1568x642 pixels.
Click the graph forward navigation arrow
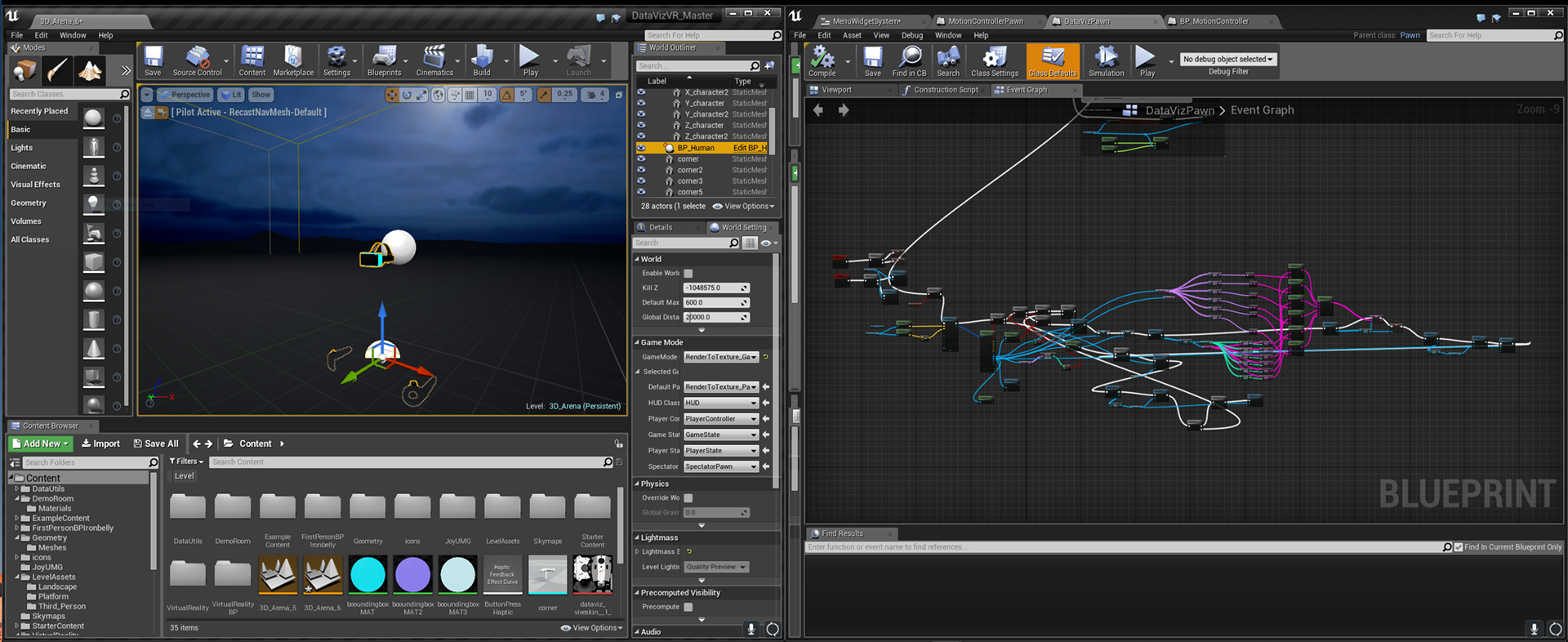(844, 109)
